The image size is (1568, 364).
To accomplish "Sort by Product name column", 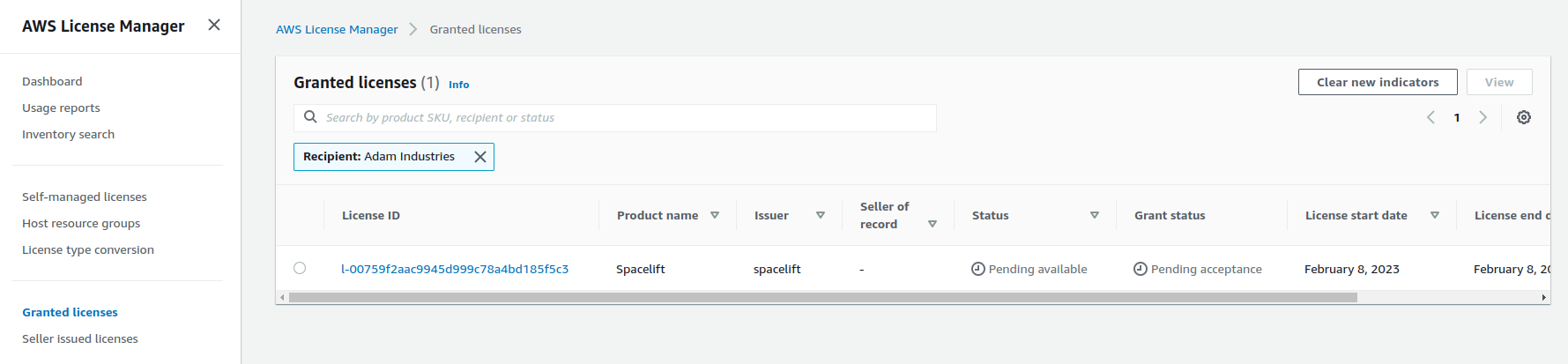I will [x=715, y=215].
